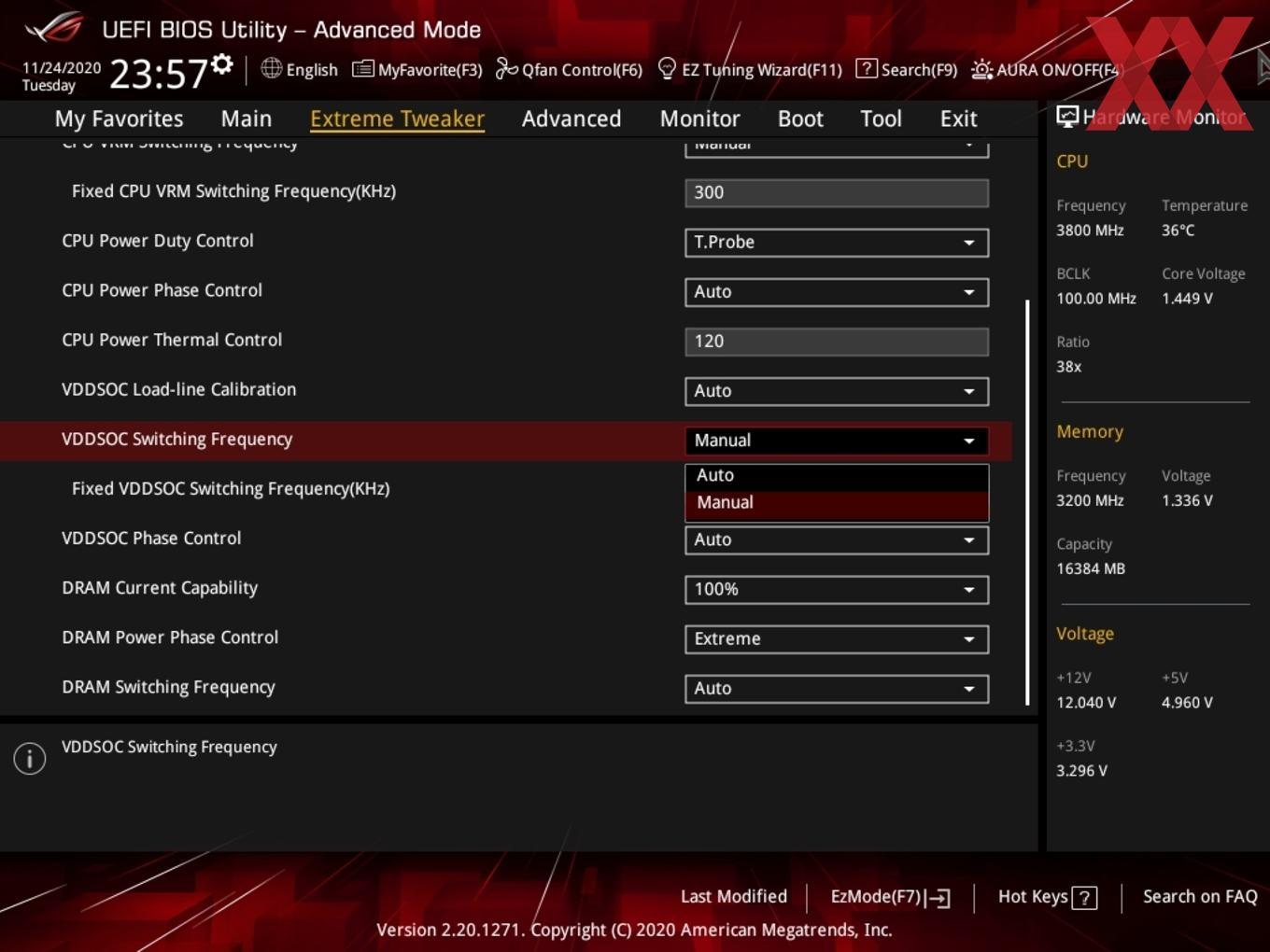Click the 11/24/2020 date display
This screenshot has width=1270, height=952.
62,68
